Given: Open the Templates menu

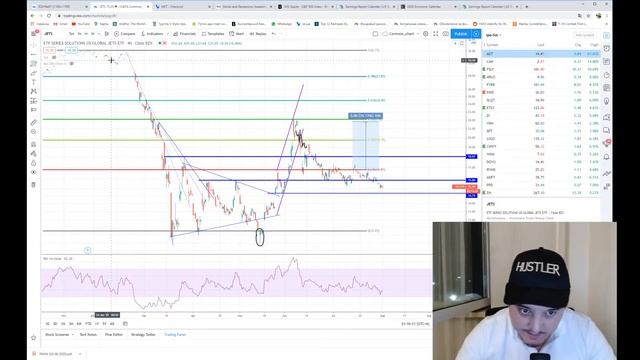Looking at the screenshot, I should pyautogui.click(x=213, y=33).
